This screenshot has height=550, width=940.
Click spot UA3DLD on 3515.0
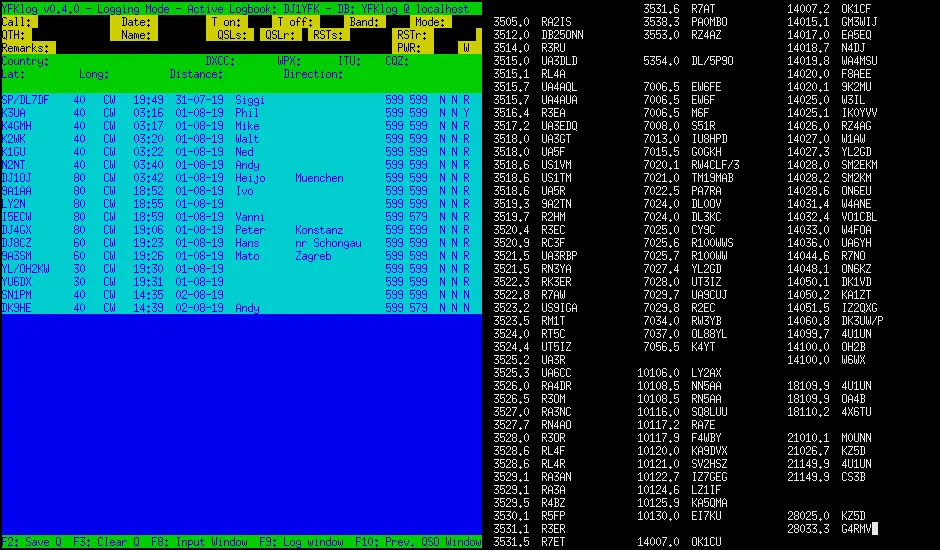click(x=535, y=61)
